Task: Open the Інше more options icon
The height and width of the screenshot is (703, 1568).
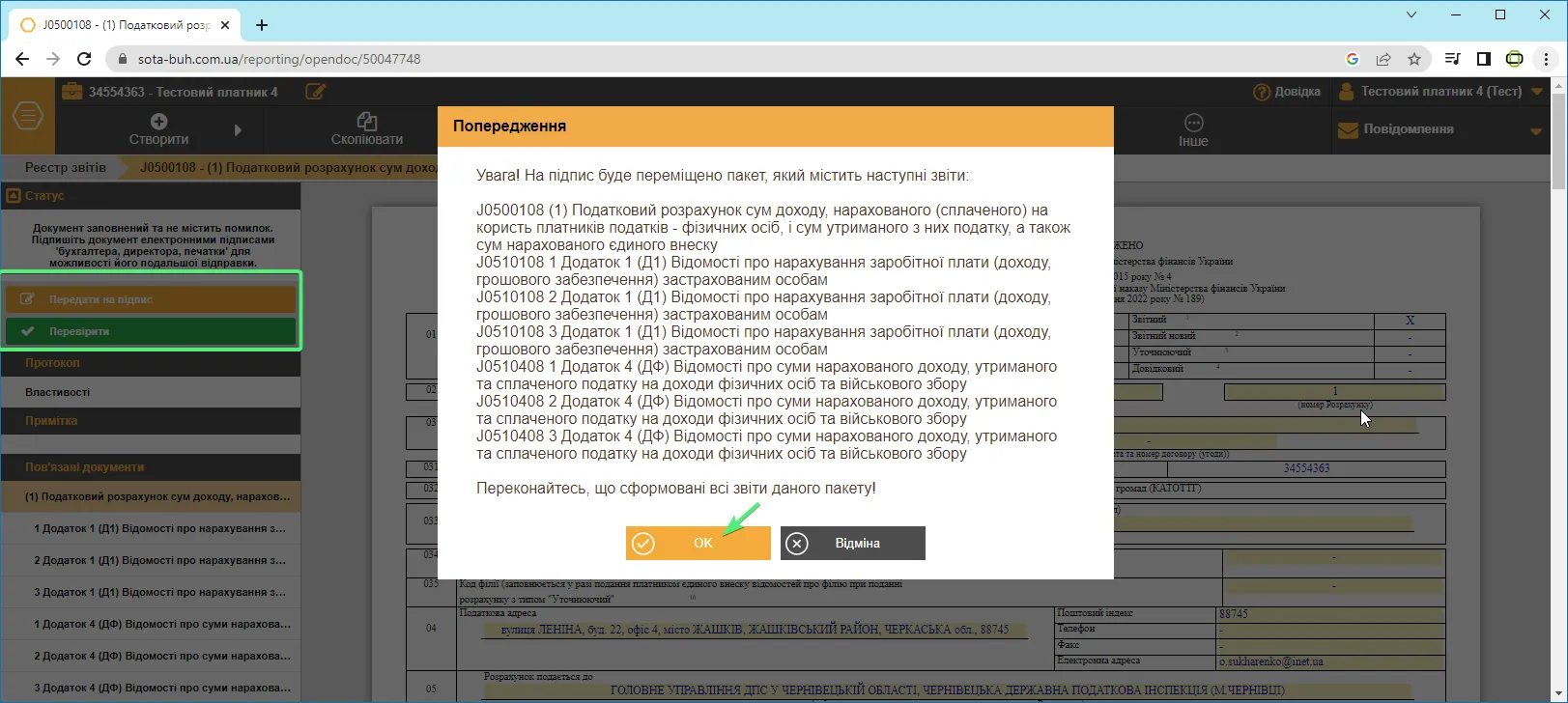Action: click(1194, 123)
